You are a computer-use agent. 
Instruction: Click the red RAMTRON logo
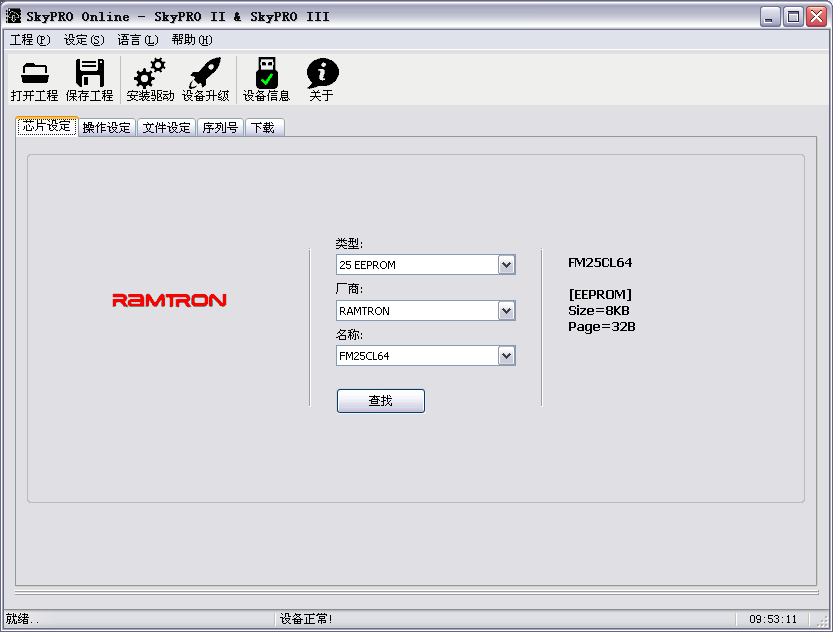pos(169,301)
